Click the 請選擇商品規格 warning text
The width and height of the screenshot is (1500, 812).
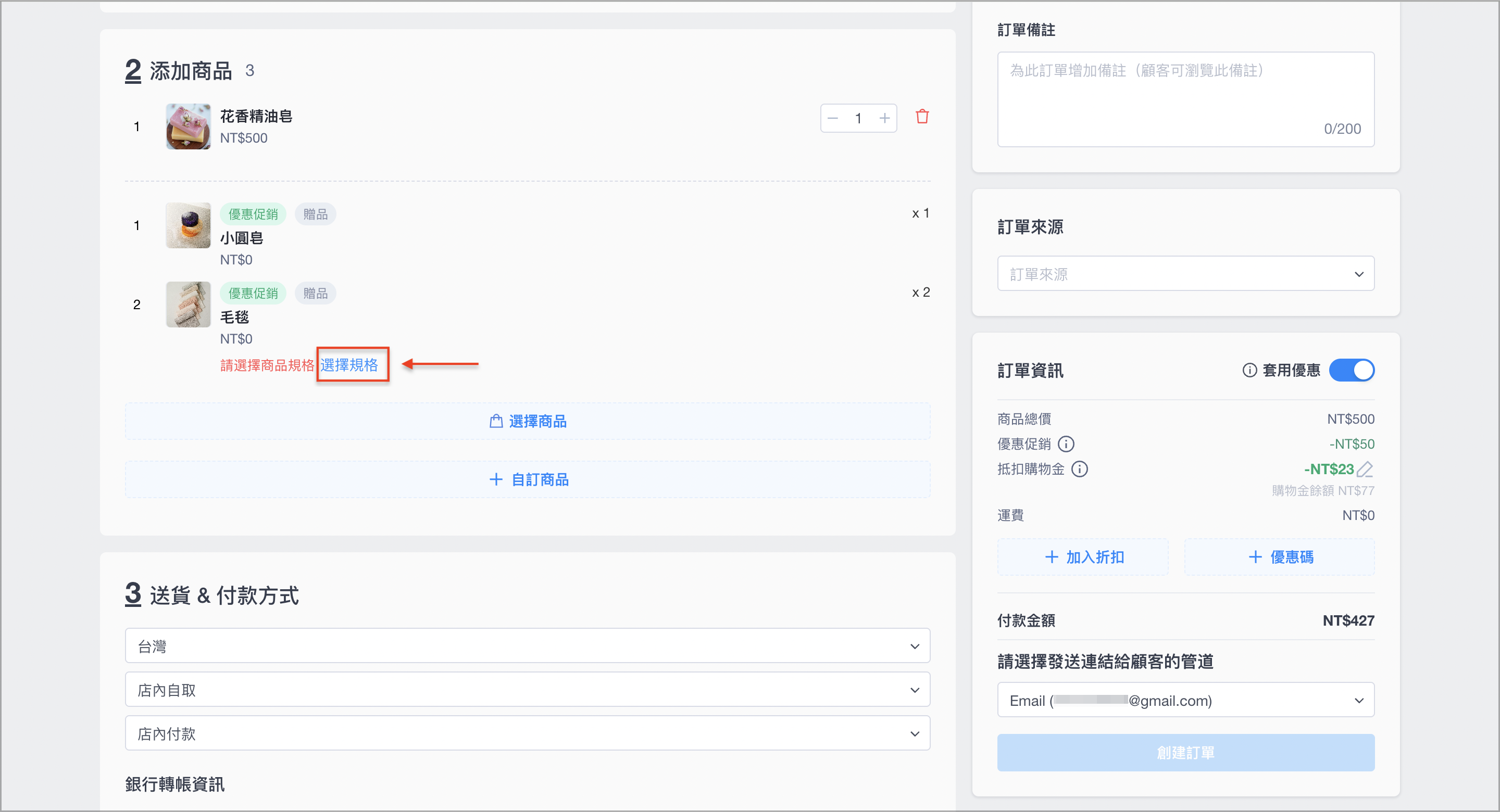(x=267, y=365)
